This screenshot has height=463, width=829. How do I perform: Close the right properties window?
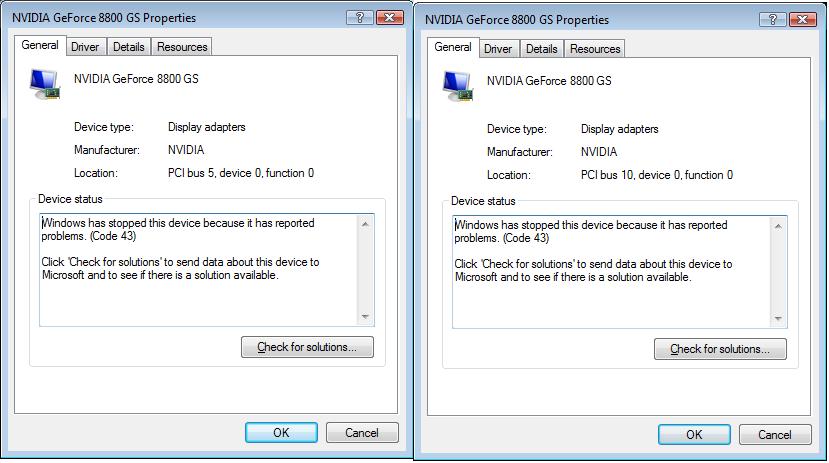pyautogui.click(x=803, y=20)
